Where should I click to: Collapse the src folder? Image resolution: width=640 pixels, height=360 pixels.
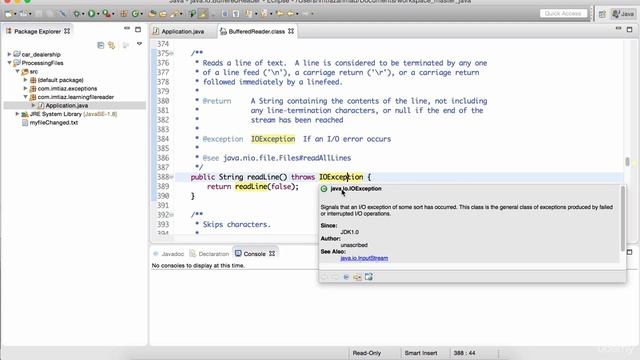coord(17,71)
